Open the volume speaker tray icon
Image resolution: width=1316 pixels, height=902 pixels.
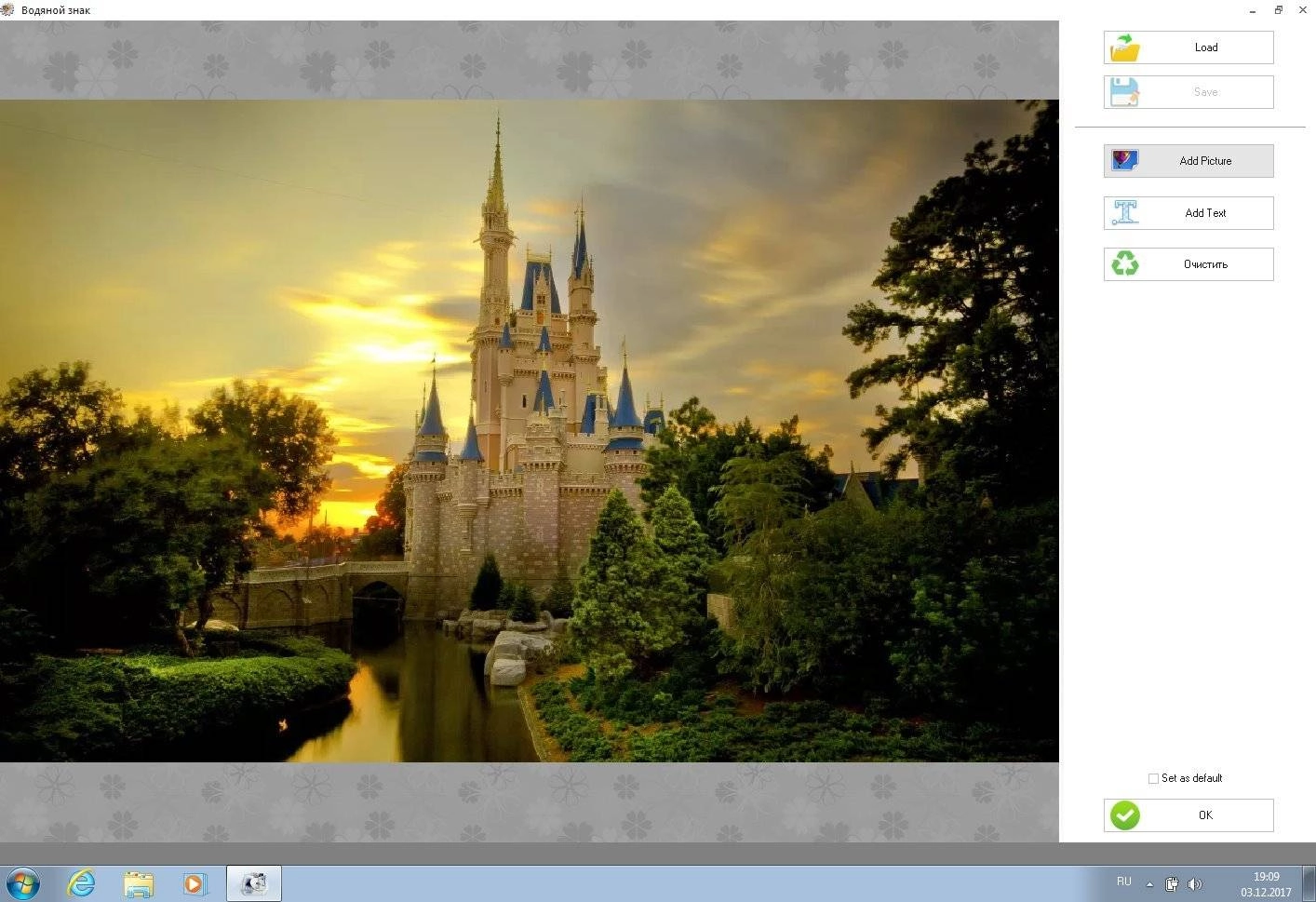1194,884
